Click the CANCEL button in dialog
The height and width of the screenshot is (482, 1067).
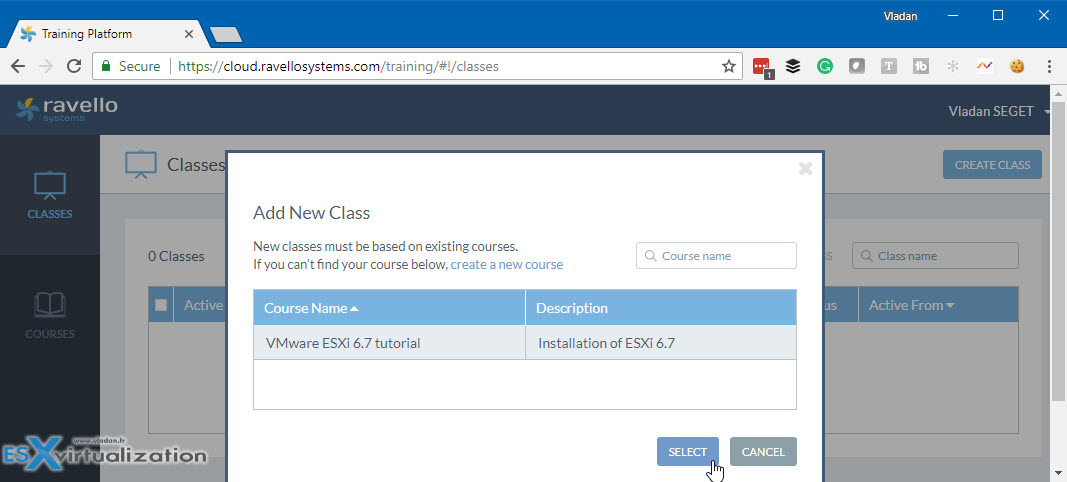[x=763, y=451]
